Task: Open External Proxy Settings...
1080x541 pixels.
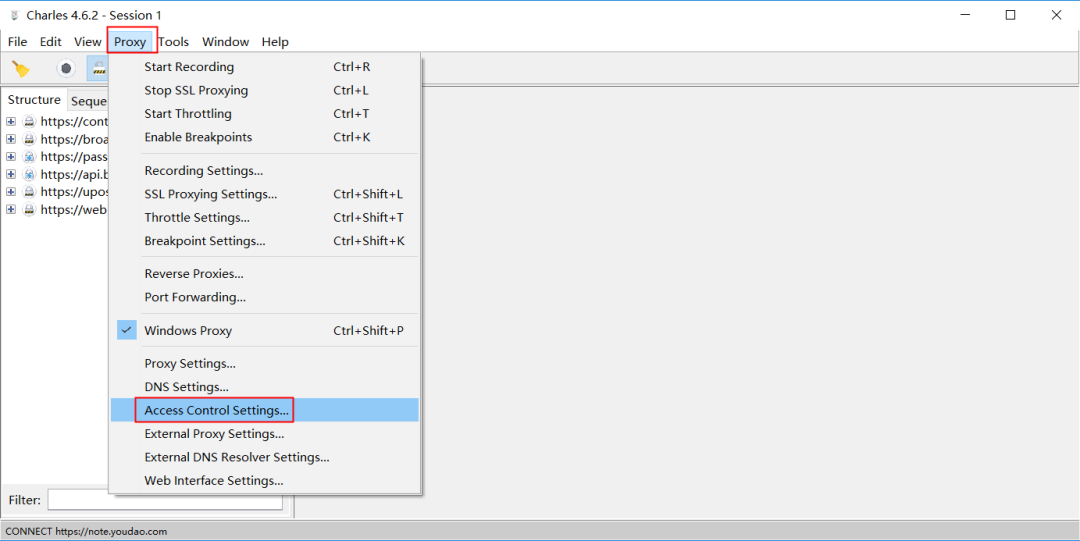Action: pyautogui.click(x=264, y=434)
